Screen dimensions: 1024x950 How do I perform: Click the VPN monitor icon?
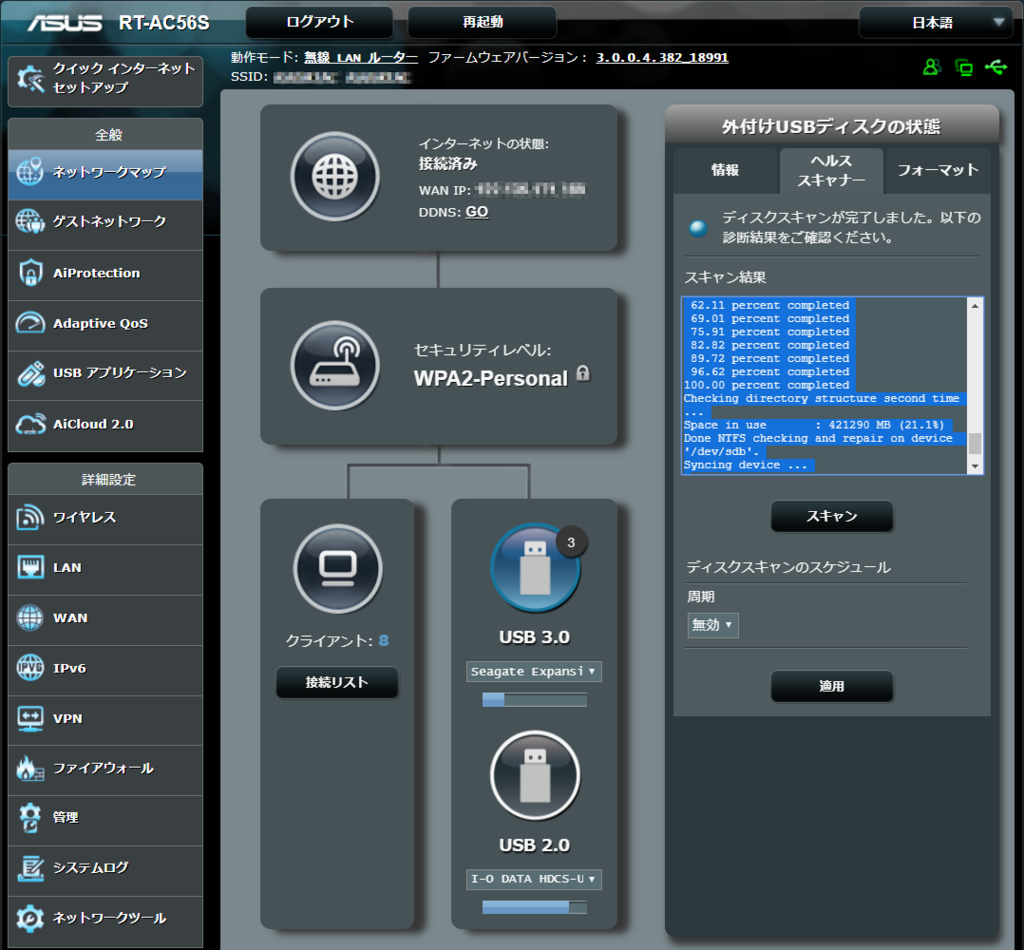[30, 718]
